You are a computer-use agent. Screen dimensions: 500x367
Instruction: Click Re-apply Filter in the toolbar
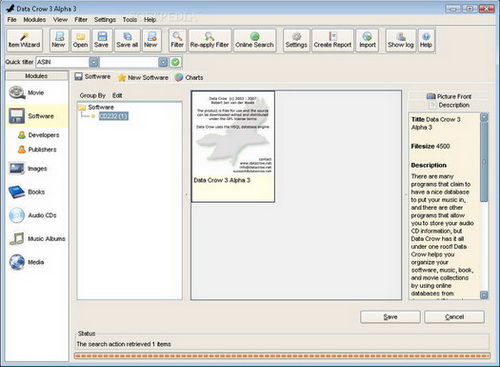click(x=209, y=40)
